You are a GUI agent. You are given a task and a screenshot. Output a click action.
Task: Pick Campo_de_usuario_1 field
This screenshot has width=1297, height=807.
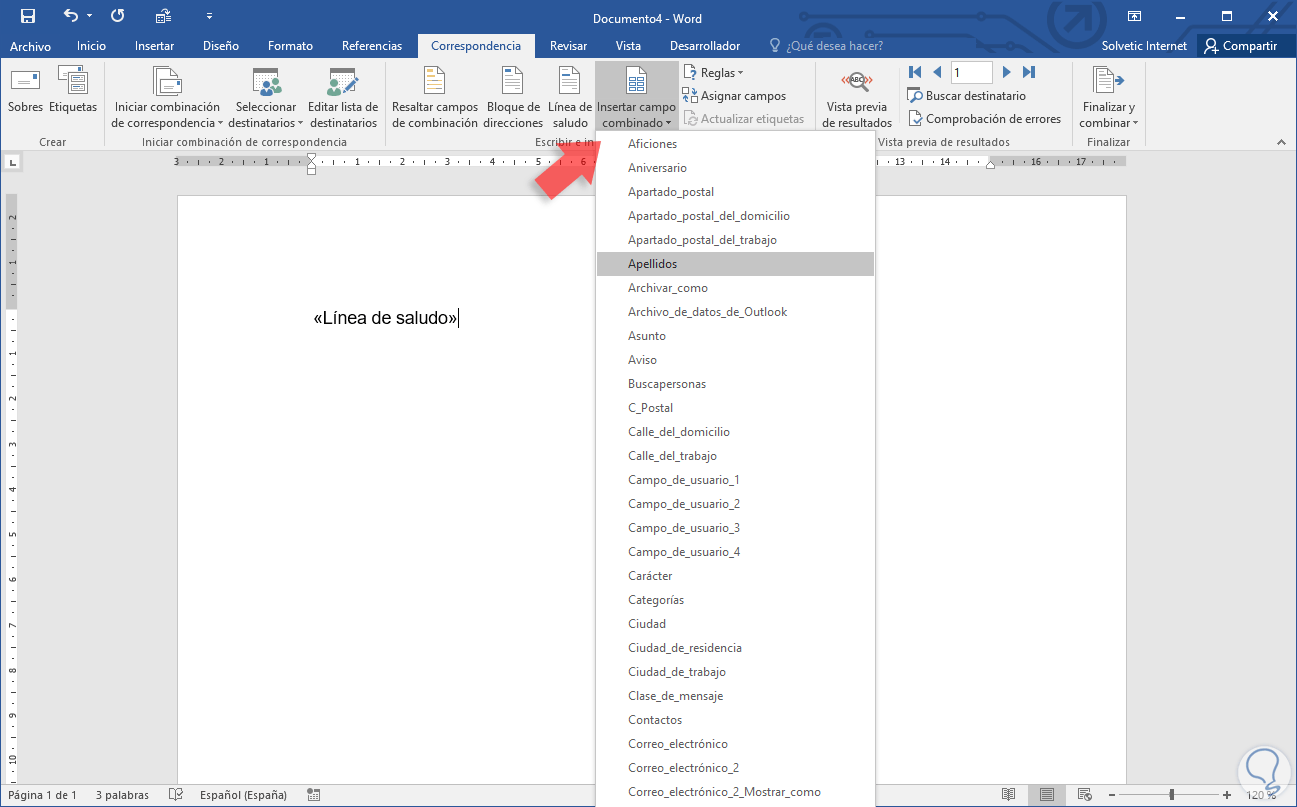click(735, 480)
